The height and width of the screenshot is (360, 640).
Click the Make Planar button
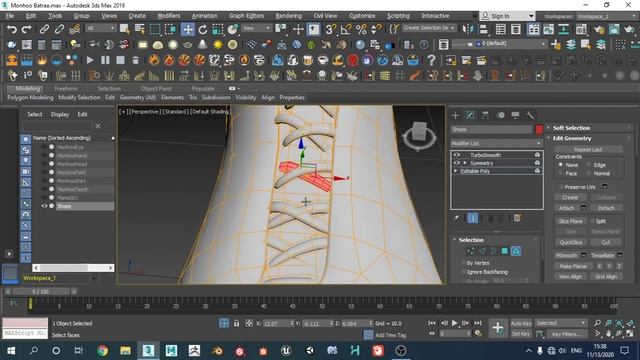coord(573,266)
